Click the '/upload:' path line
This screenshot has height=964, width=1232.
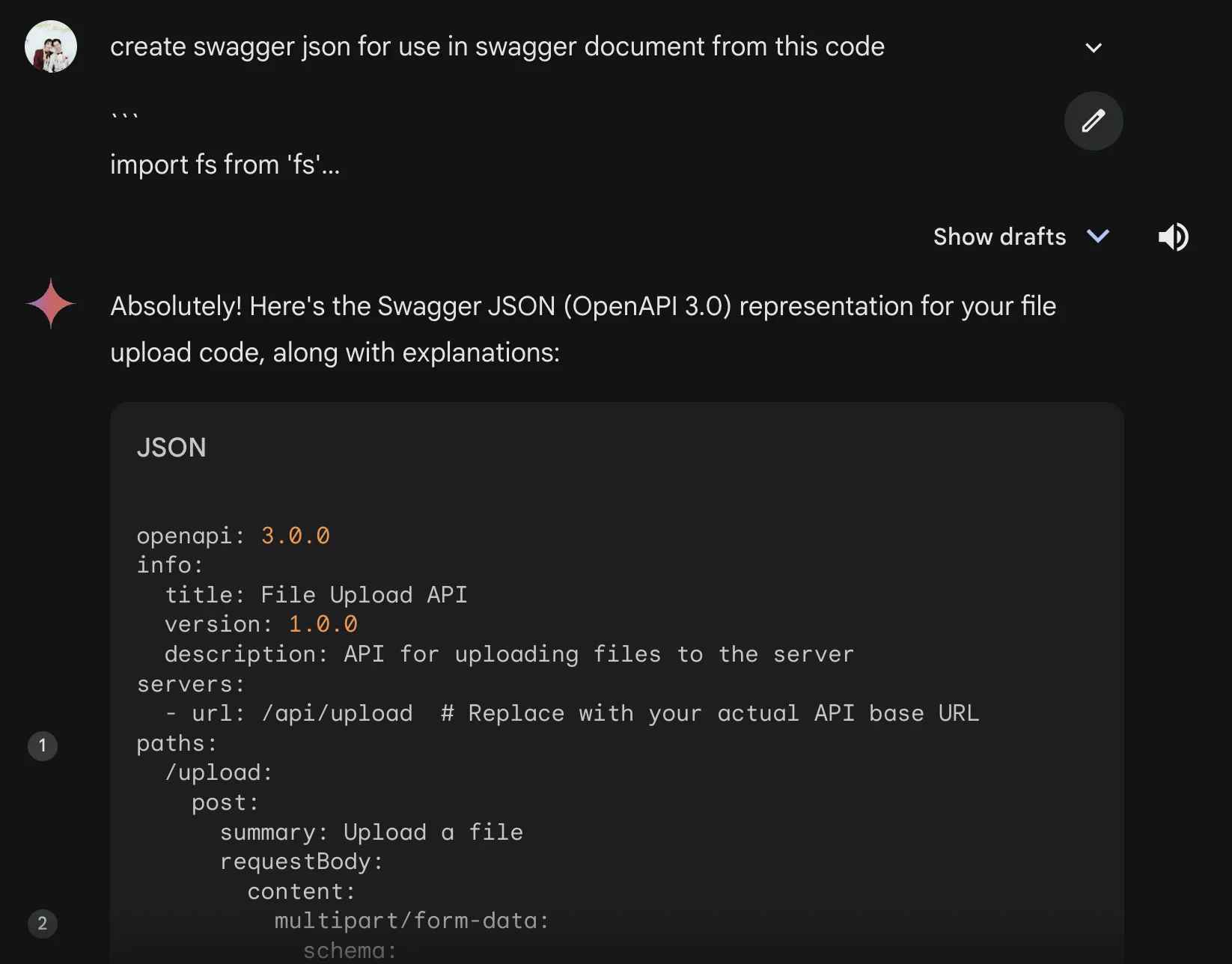[219, 772]
